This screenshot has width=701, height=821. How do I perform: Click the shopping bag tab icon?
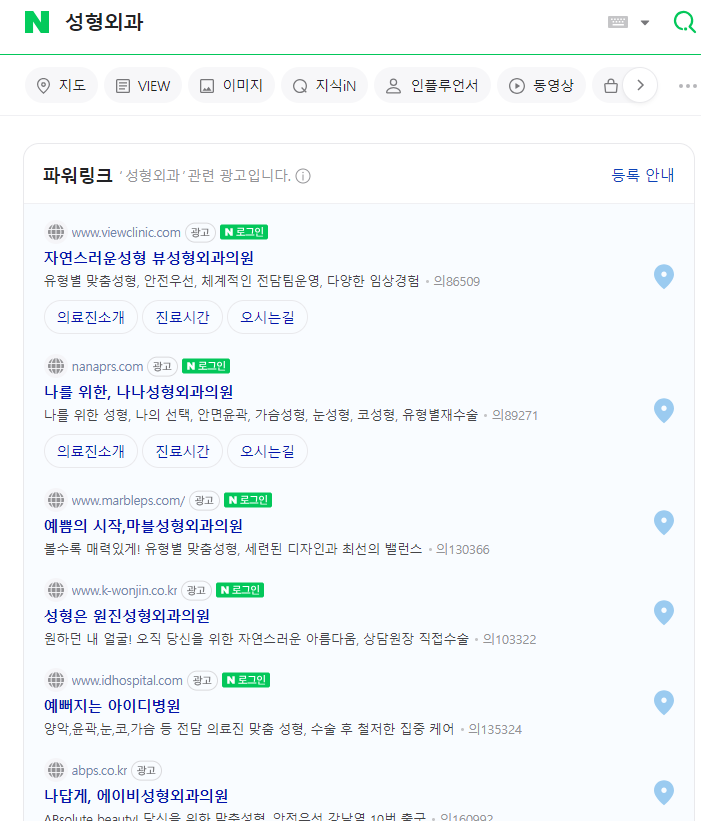(610, 85)
